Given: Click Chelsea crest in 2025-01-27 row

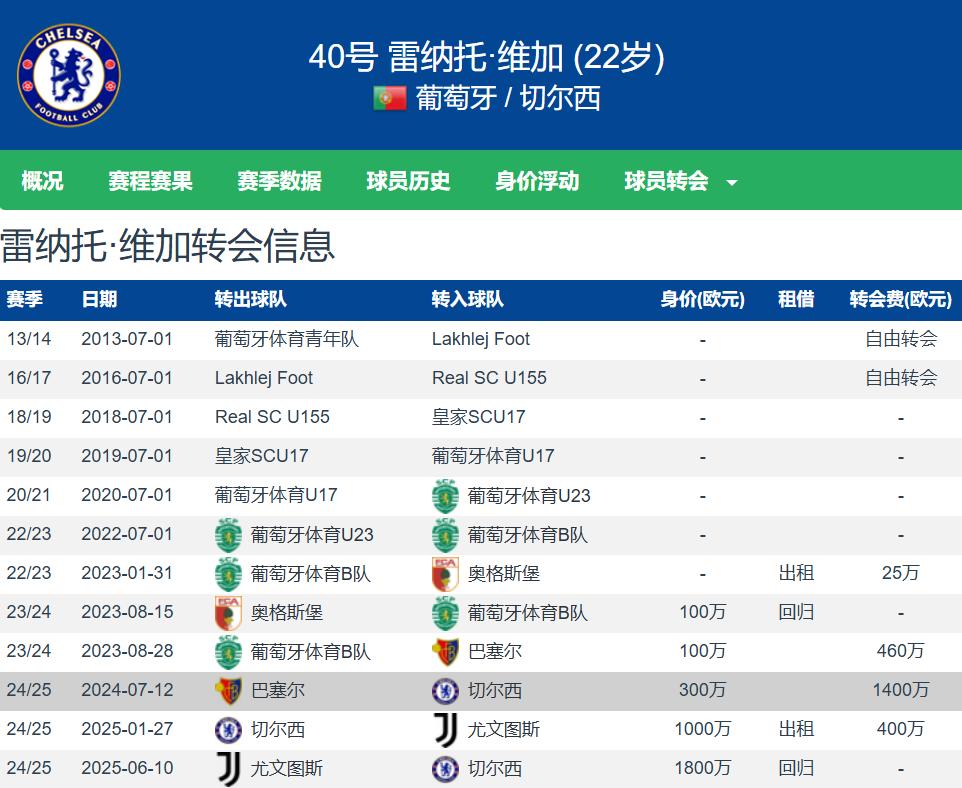Looking at the screenshot, I should [228, 730].
